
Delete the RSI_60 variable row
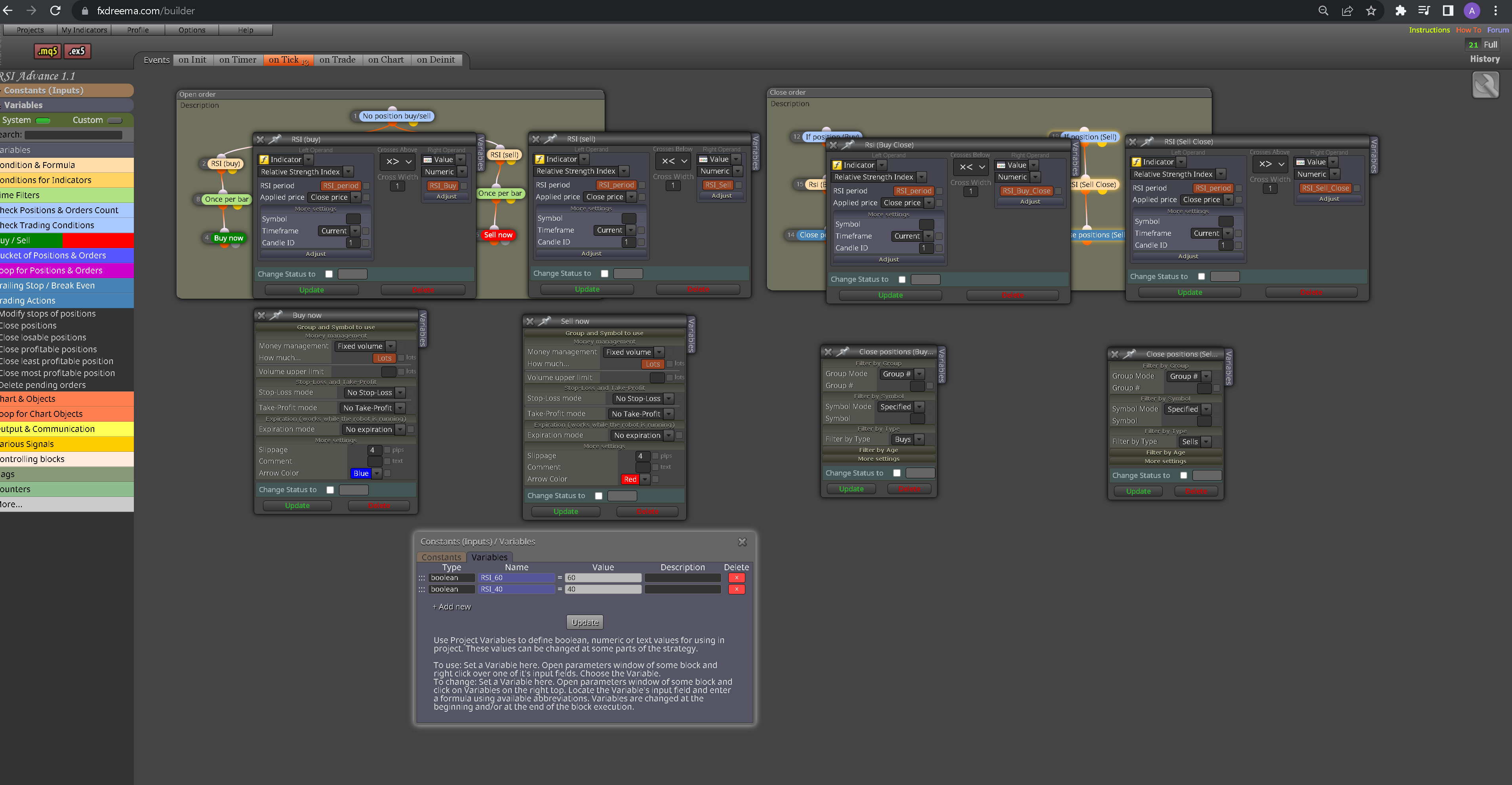point(737,578)
